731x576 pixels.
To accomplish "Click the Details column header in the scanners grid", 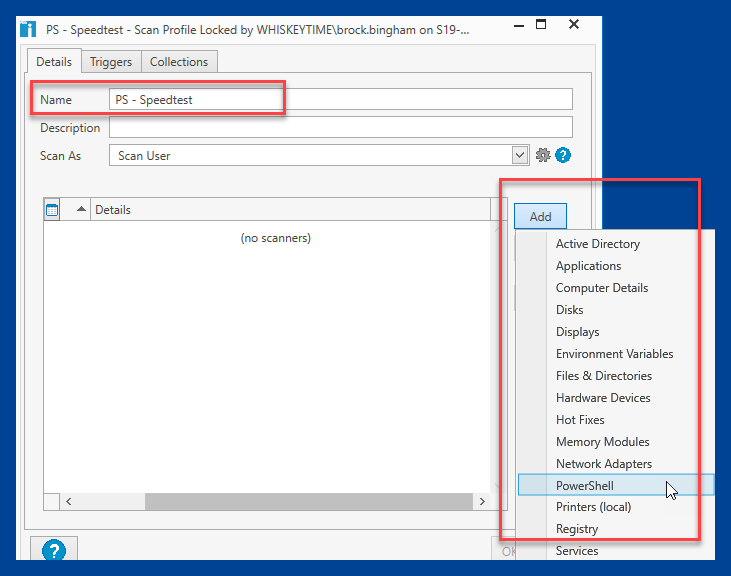I will [290, 209].
